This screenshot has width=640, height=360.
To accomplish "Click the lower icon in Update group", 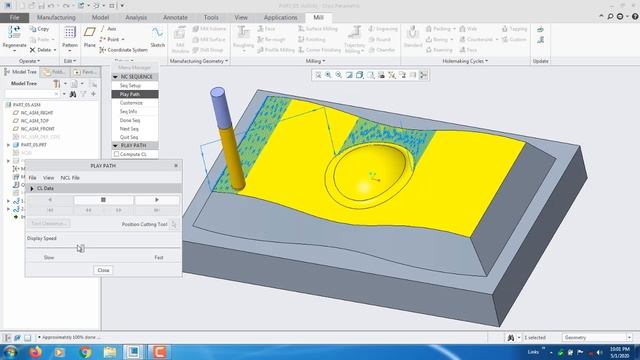I will [540, 40].
